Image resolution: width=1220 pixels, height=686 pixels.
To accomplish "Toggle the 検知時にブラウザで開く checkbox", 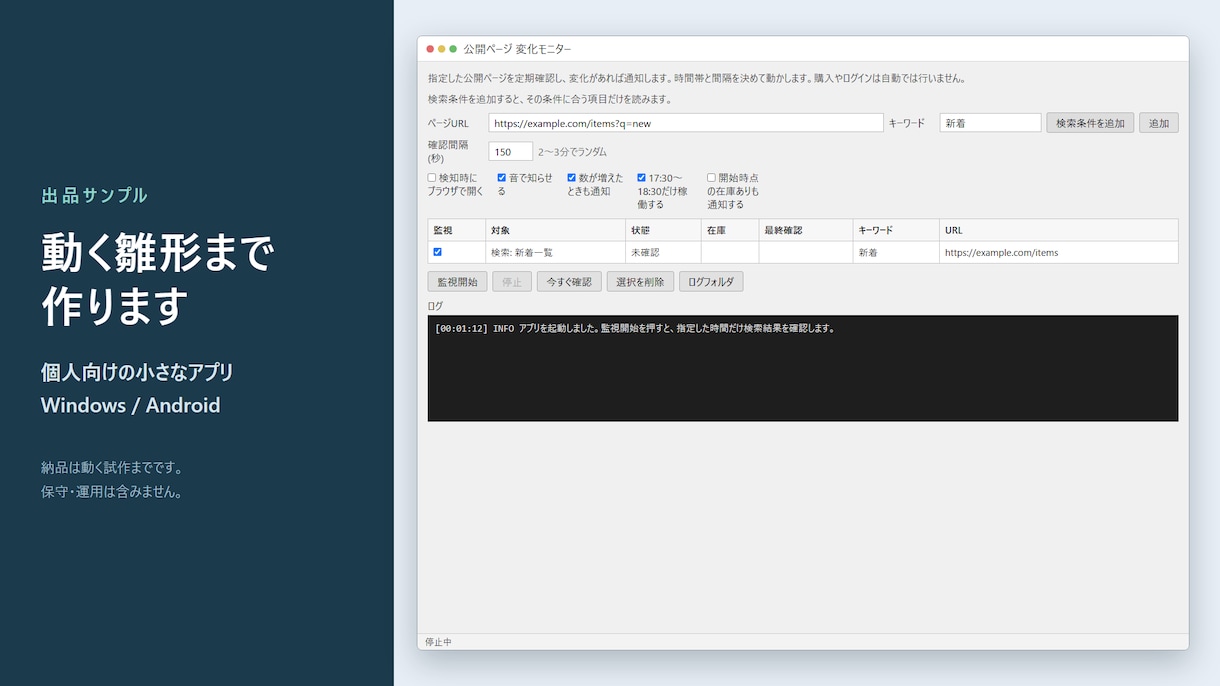I will [432, 178].
